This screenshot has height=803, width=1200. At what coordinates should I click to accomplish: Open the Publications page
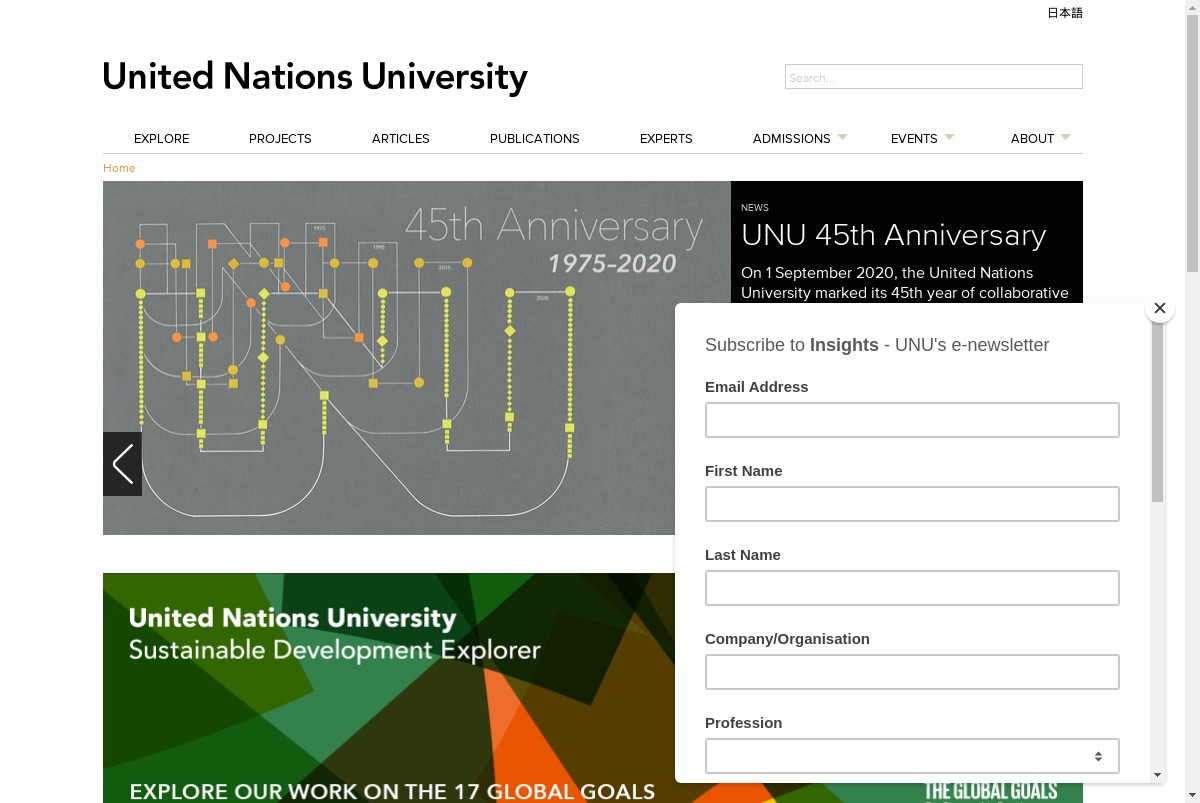[x=535, y=139]
